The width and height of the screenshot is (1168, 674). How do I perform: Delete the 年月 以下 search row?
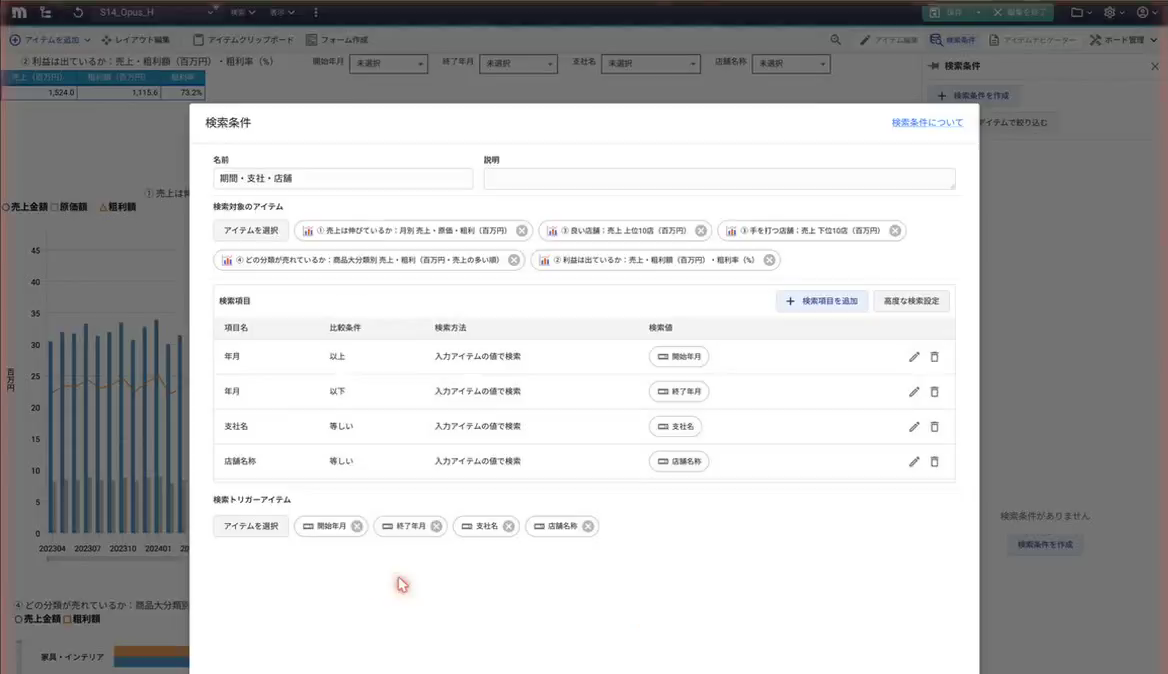pos(934,392)
